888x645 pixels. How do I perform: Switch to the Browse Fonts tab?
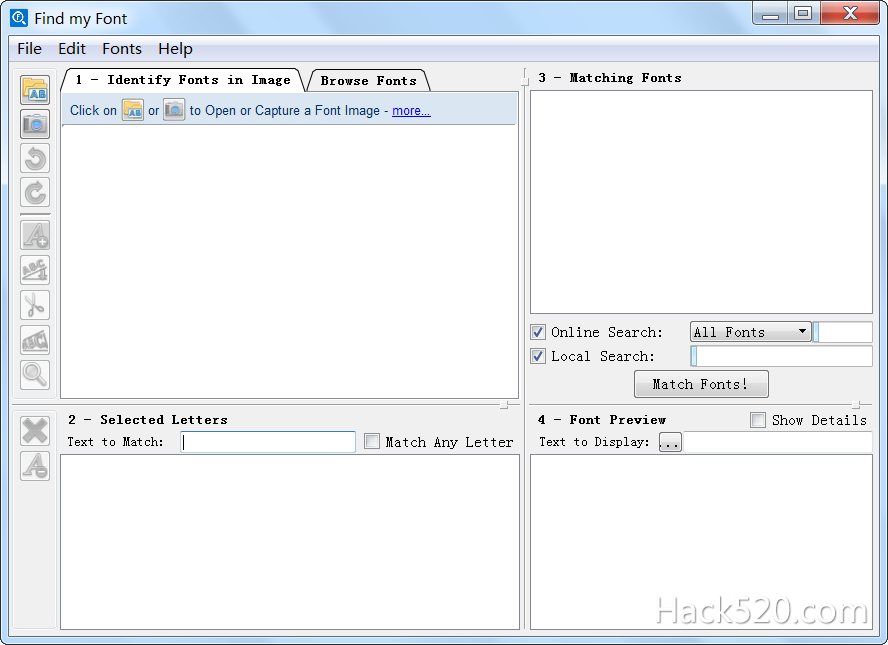(369, 81)
